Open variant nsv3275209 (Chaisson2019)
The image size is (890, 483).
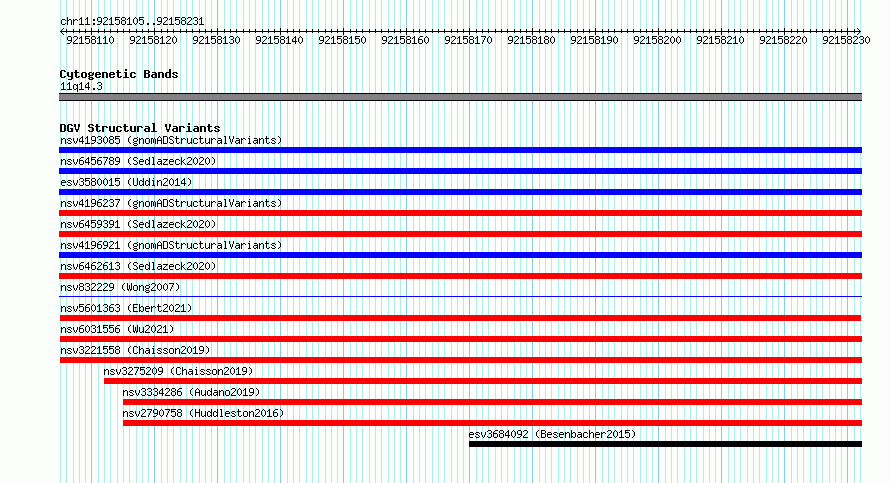point(178,371)
